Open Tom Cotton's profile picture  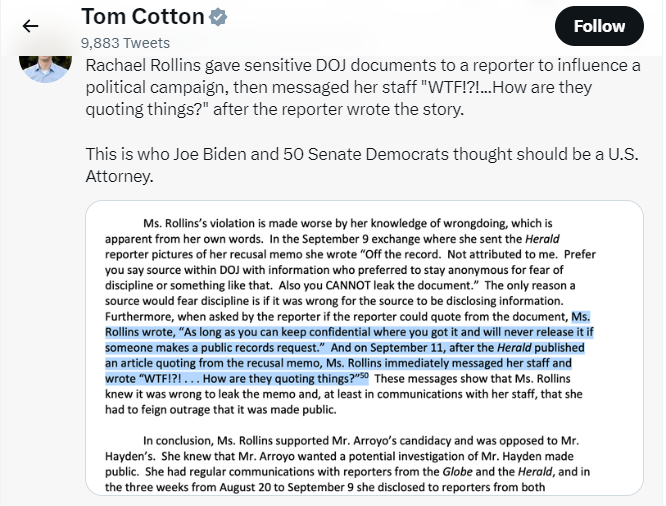click(x=45, y=68)
